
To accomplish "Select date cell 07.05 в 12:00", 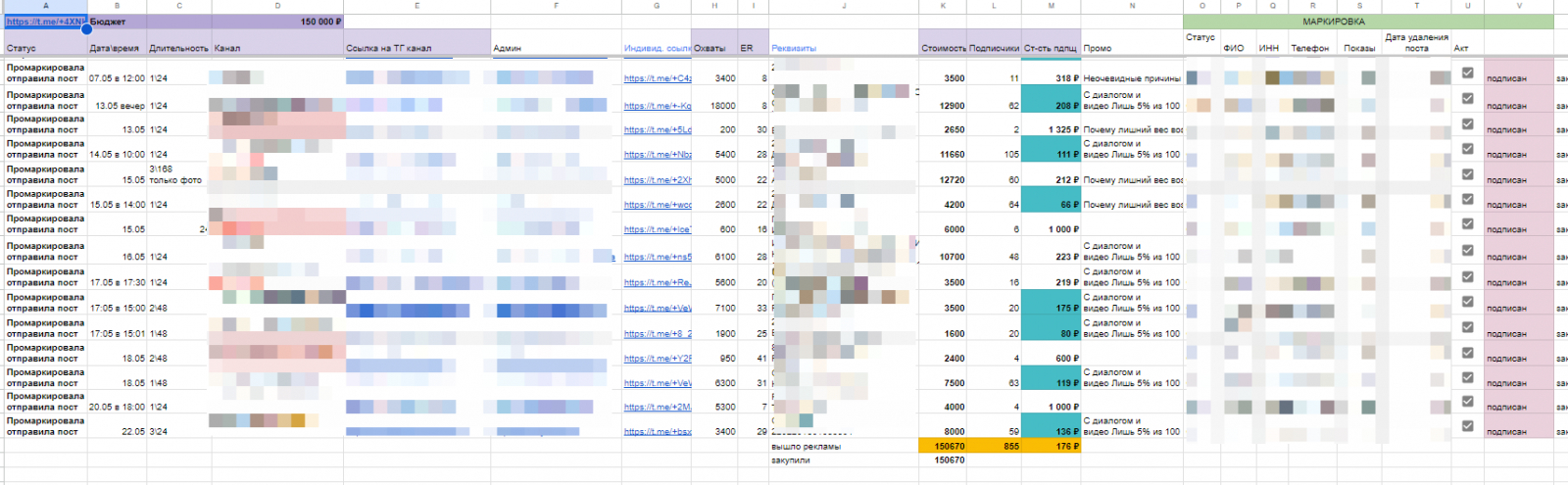I will pos(117,73).
